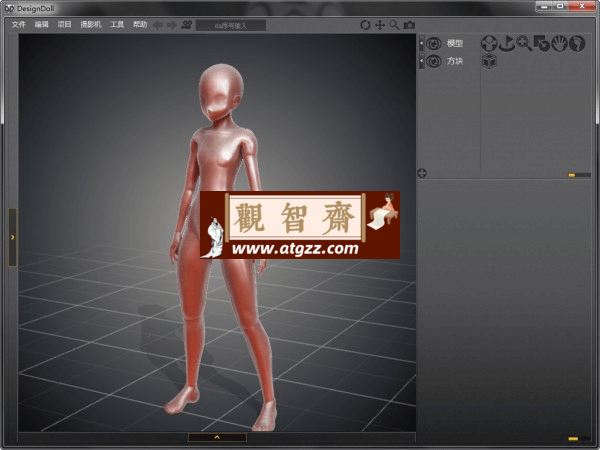
Task: Expand the 方块 row side arrow
Action: coord(422,61)
